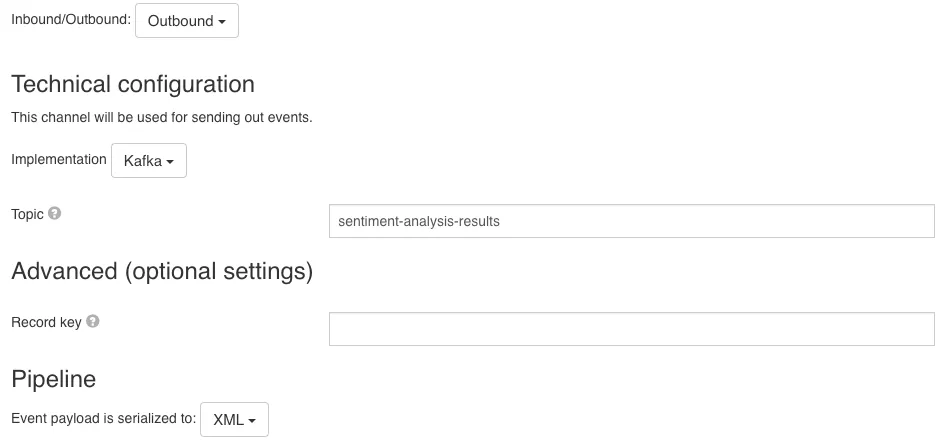Open the Inbound/Outbound direction dropdown
Screen dimensions: 948x447
(x=187, y=21)
